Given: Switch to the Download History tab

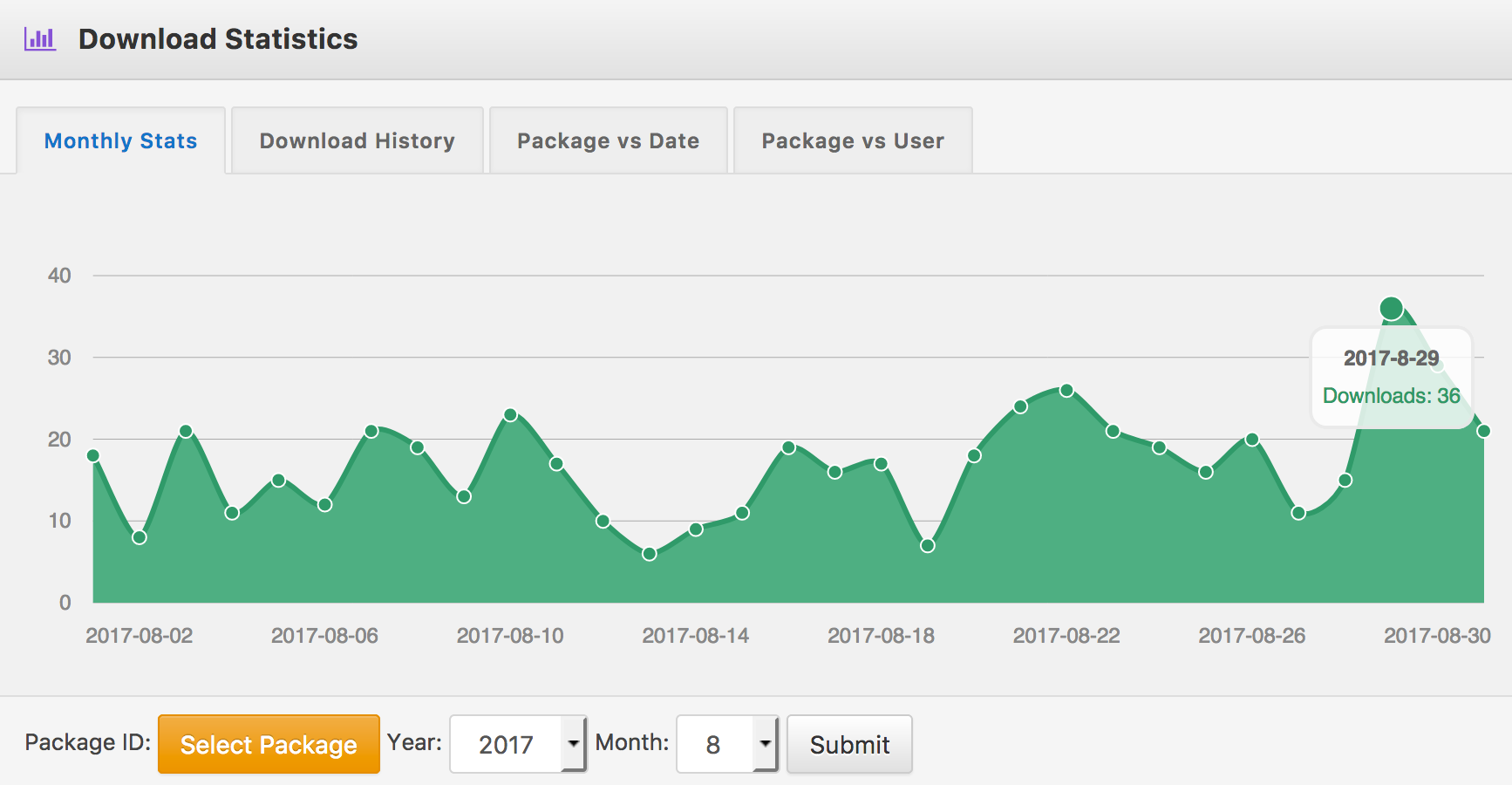Looking at the screenshot, I should coord(356,140).
